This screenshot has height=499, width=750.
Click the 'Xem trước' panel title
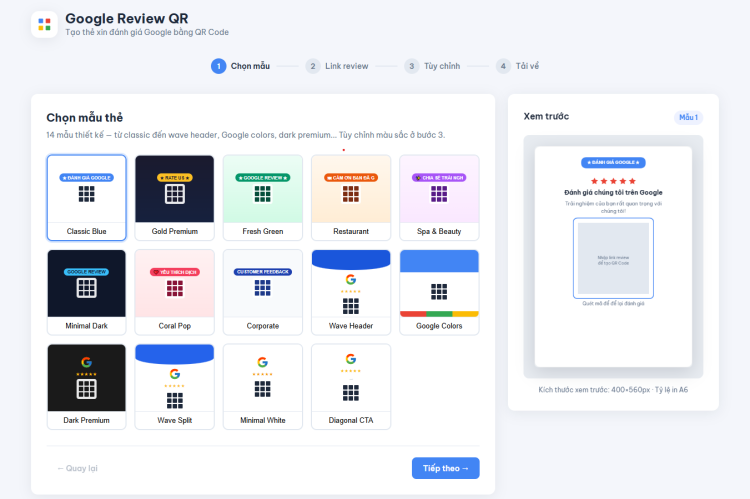point(546,116)
